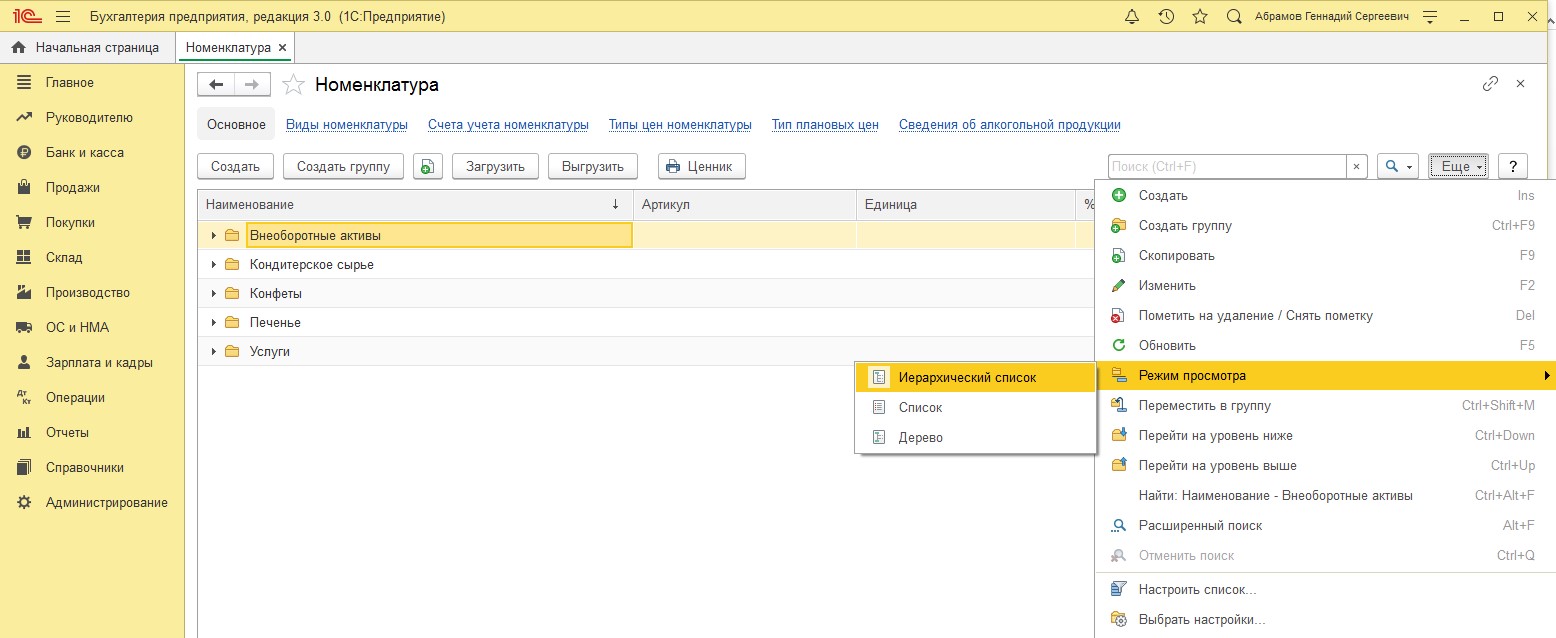Open the main hamburger menu icon
1556x638 pixels.
63,17
